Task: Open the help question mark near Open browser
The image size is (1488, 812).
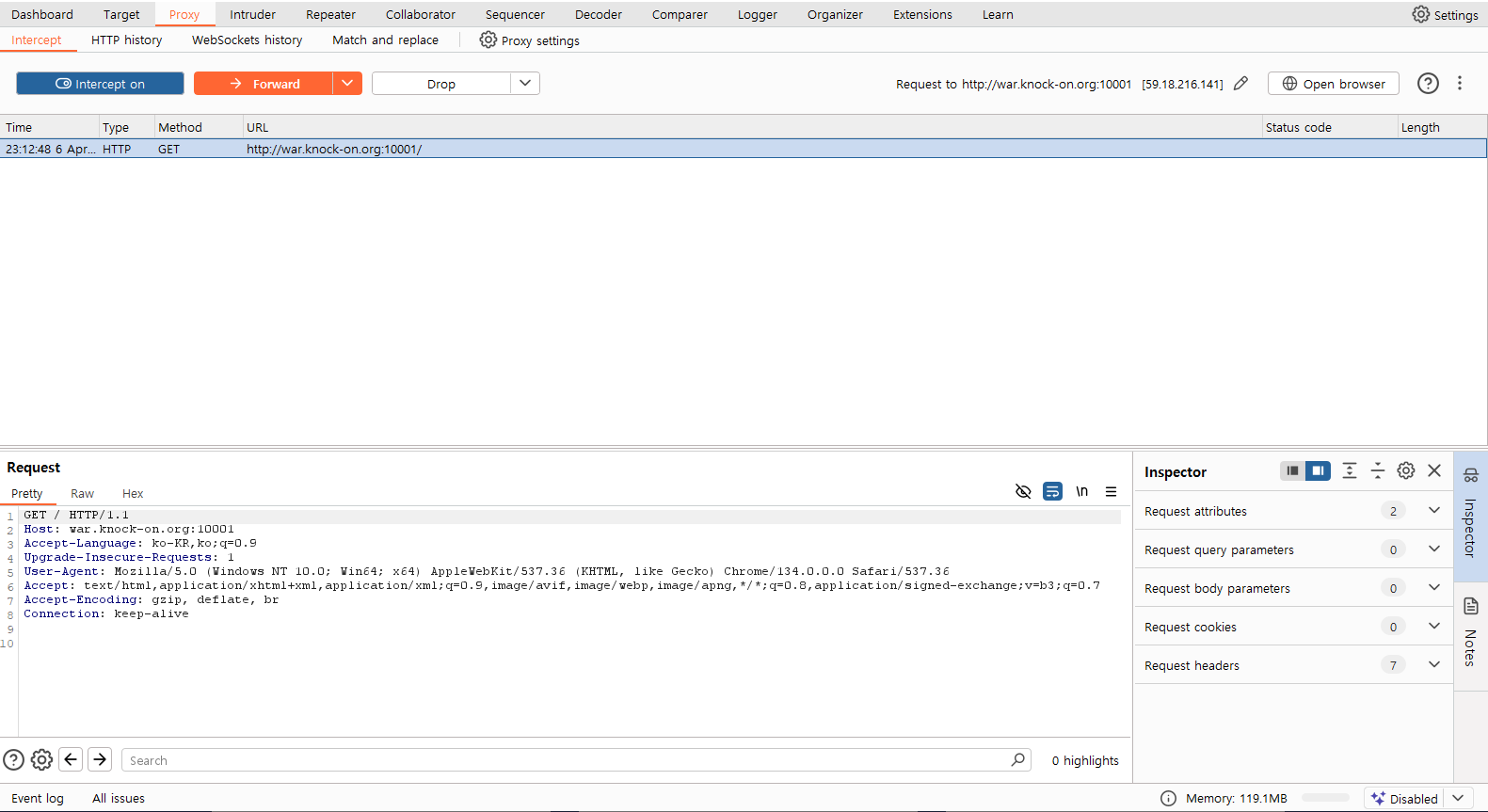Action: coord(1428,83)
